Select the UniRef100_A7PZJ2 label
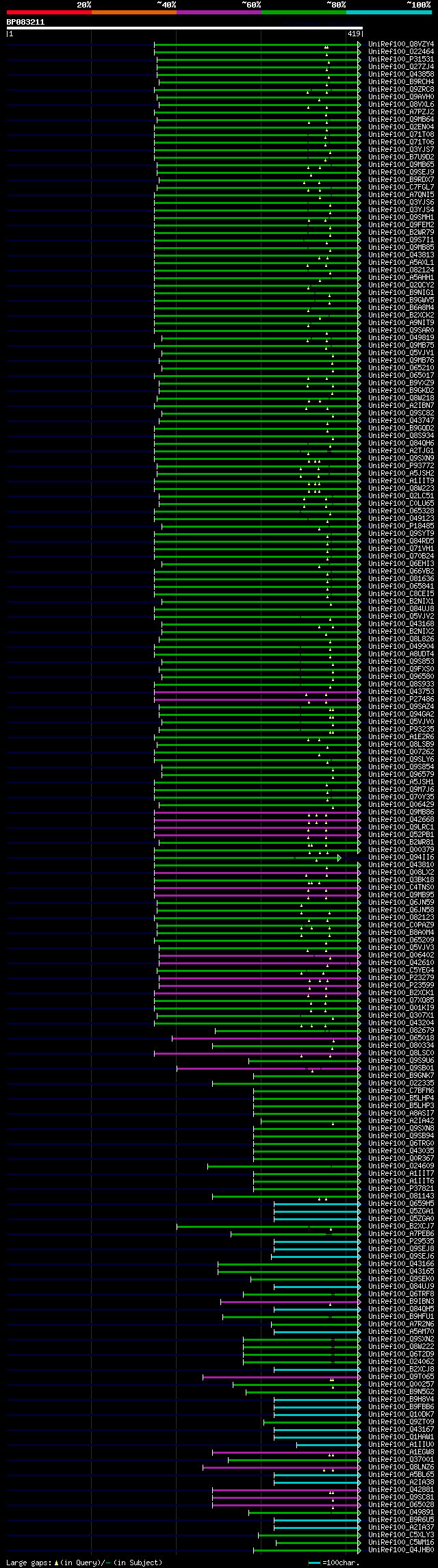Screen dimensions: 438x1568 click(401, 112)
